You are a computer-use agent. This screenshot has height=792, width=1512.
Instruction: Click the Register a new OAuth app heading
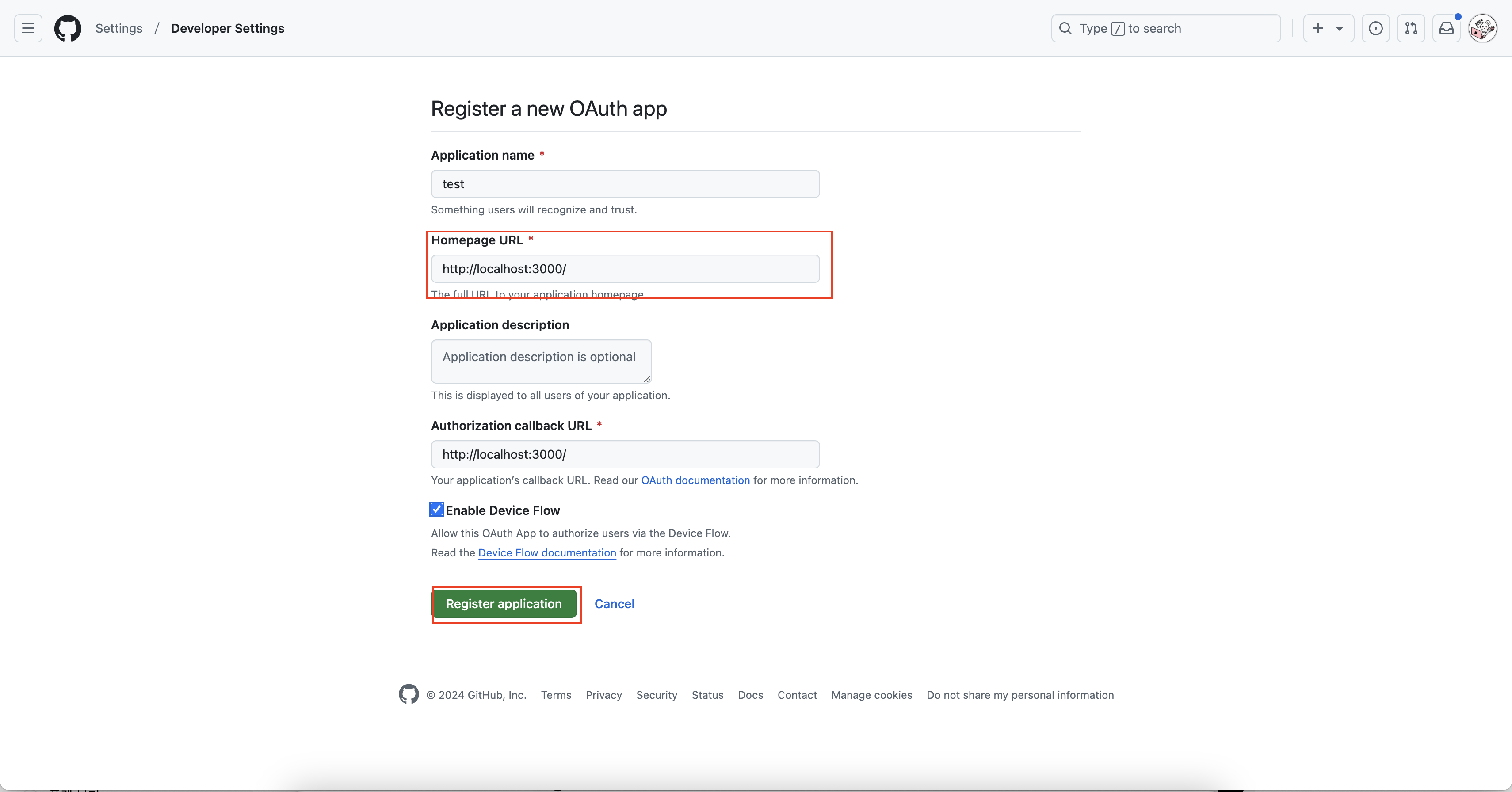549,109
